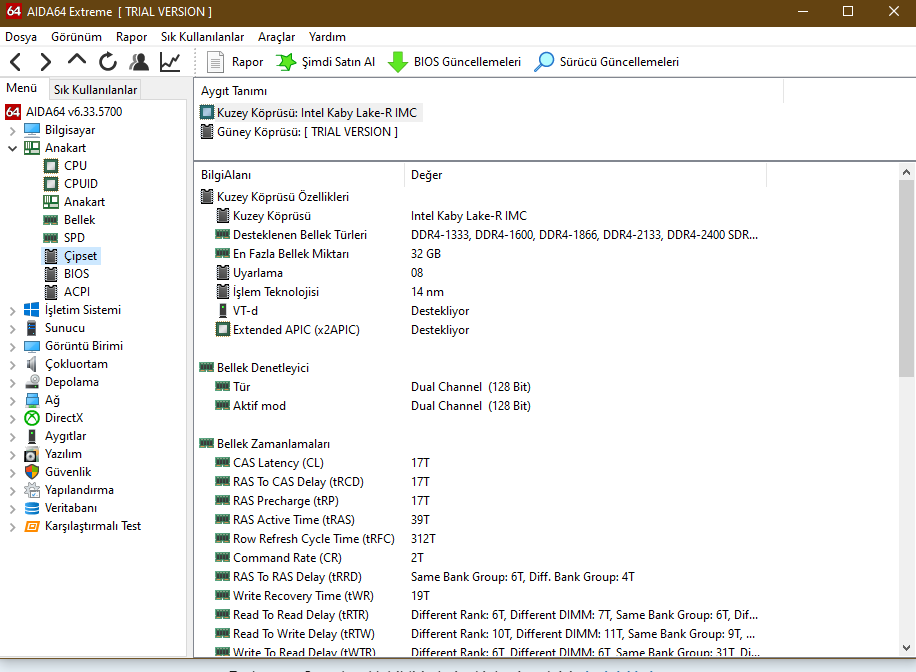Open the Araçlar menu
The image size is (916, 672).
point(276,37)
